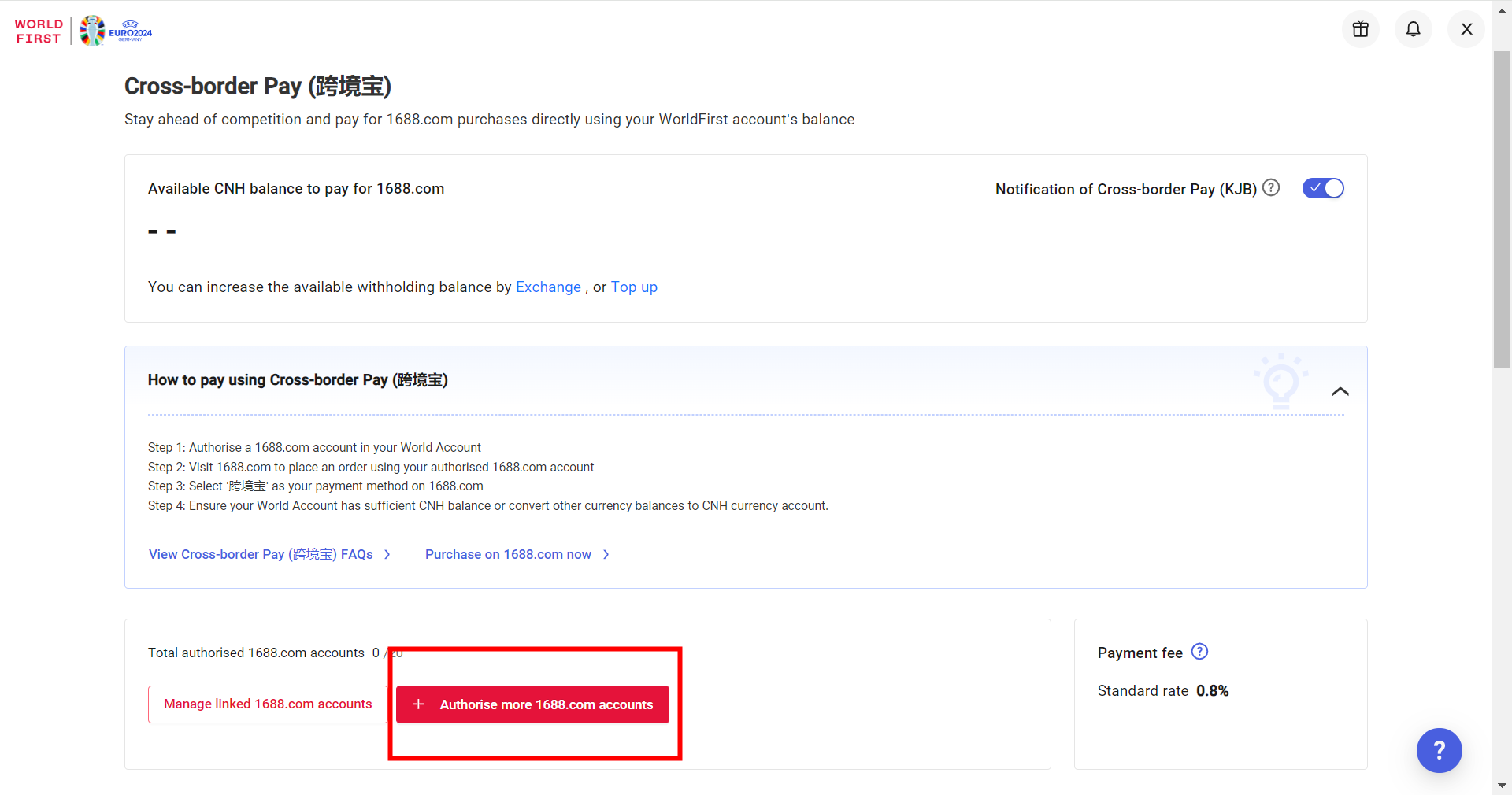The image size is (1512, 795).
Task: Toggle Notification of Cross-border Pay switch
Action: (1322, 188)
